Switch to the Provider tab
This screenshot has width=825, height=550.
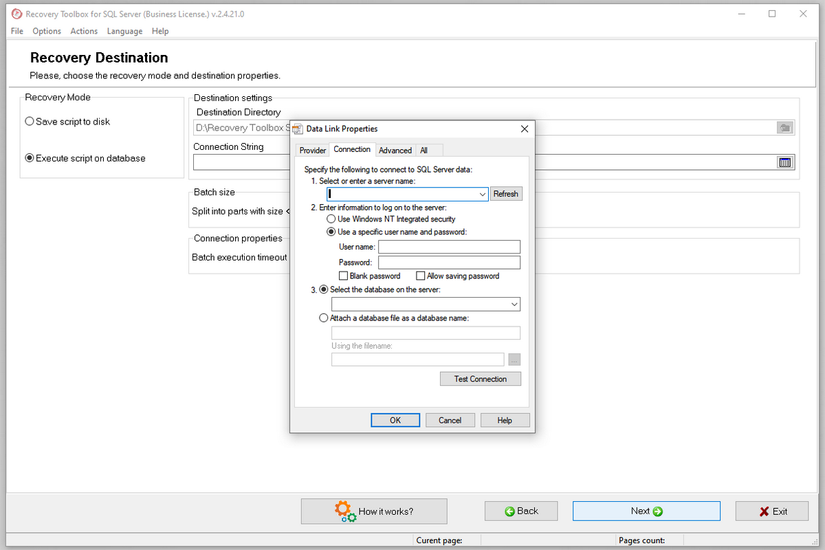313,151
